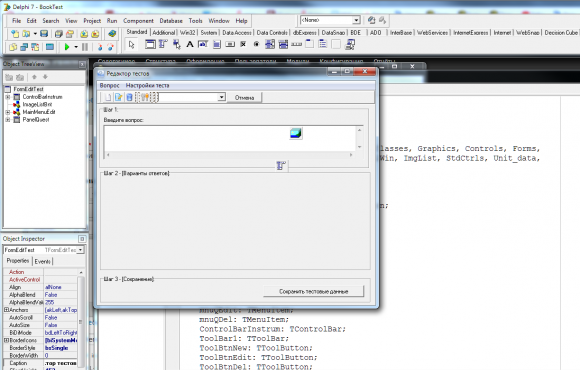The width and height of the screenshot is (580, 370).
Task: Pick the CheckBox component in Standard palette
Action: (x=243, y=44)
